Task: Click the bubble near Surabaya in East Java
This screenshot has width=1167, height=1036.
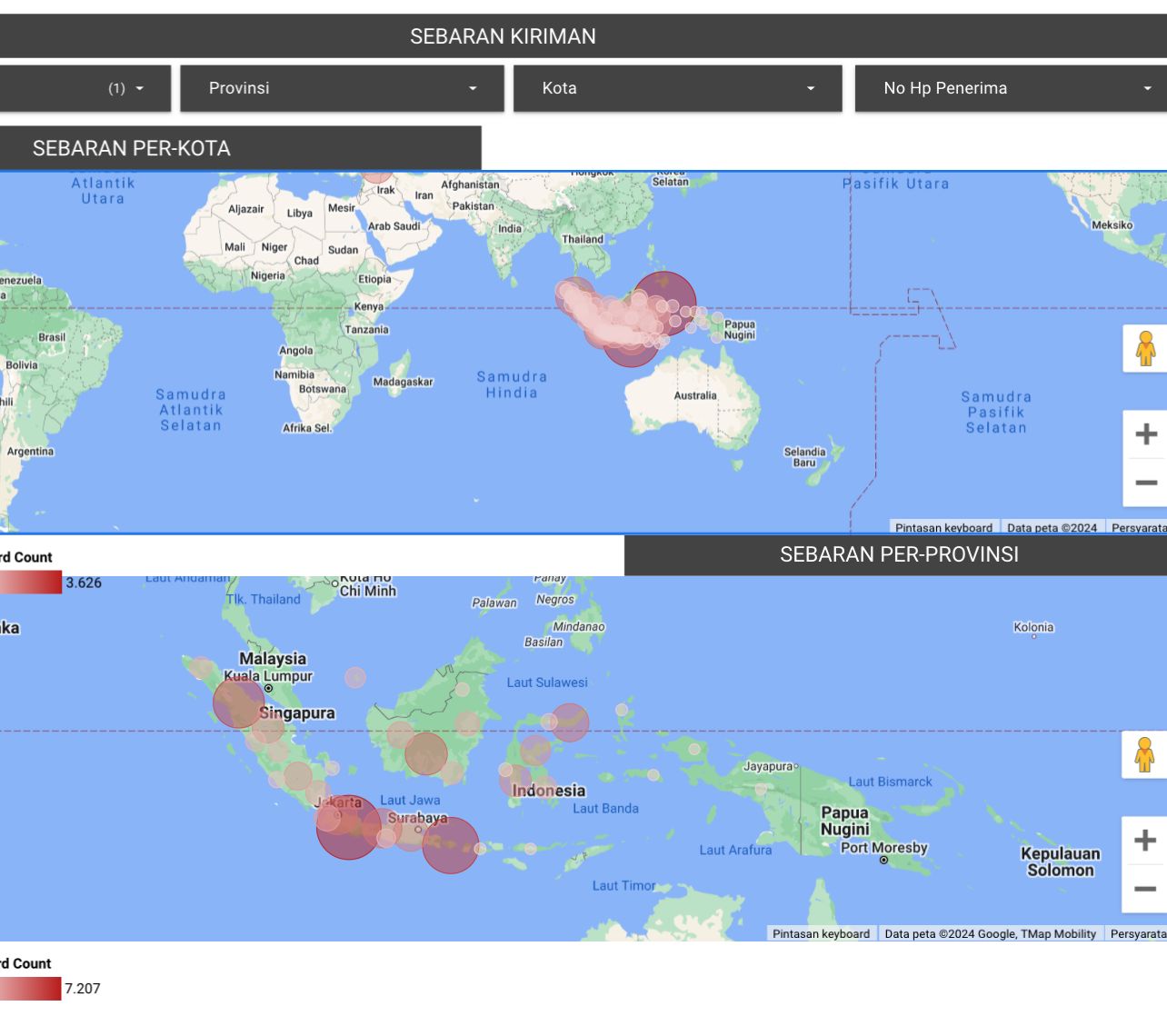Action: 450,845
